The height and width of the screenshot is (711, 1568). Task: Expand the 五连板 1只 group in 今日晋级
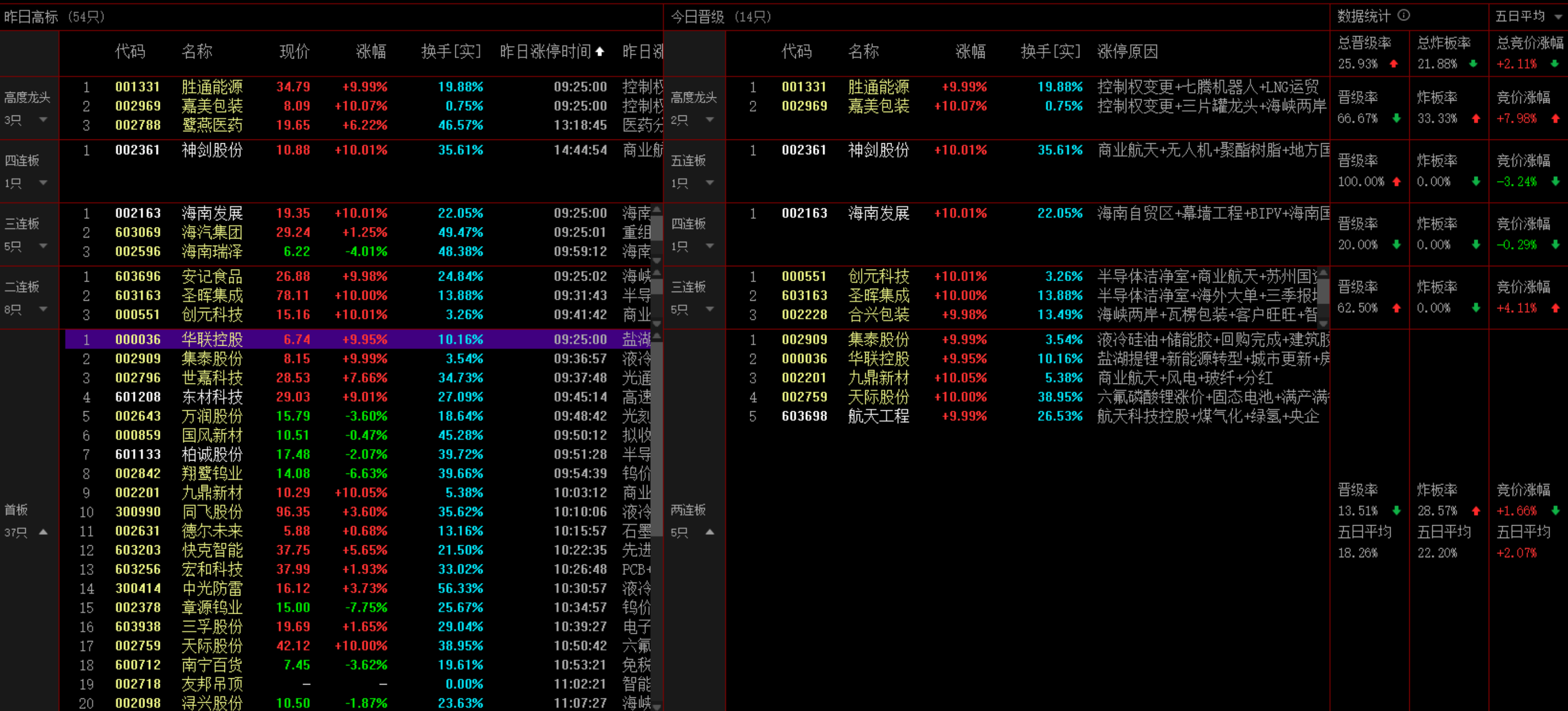point(710,183)
